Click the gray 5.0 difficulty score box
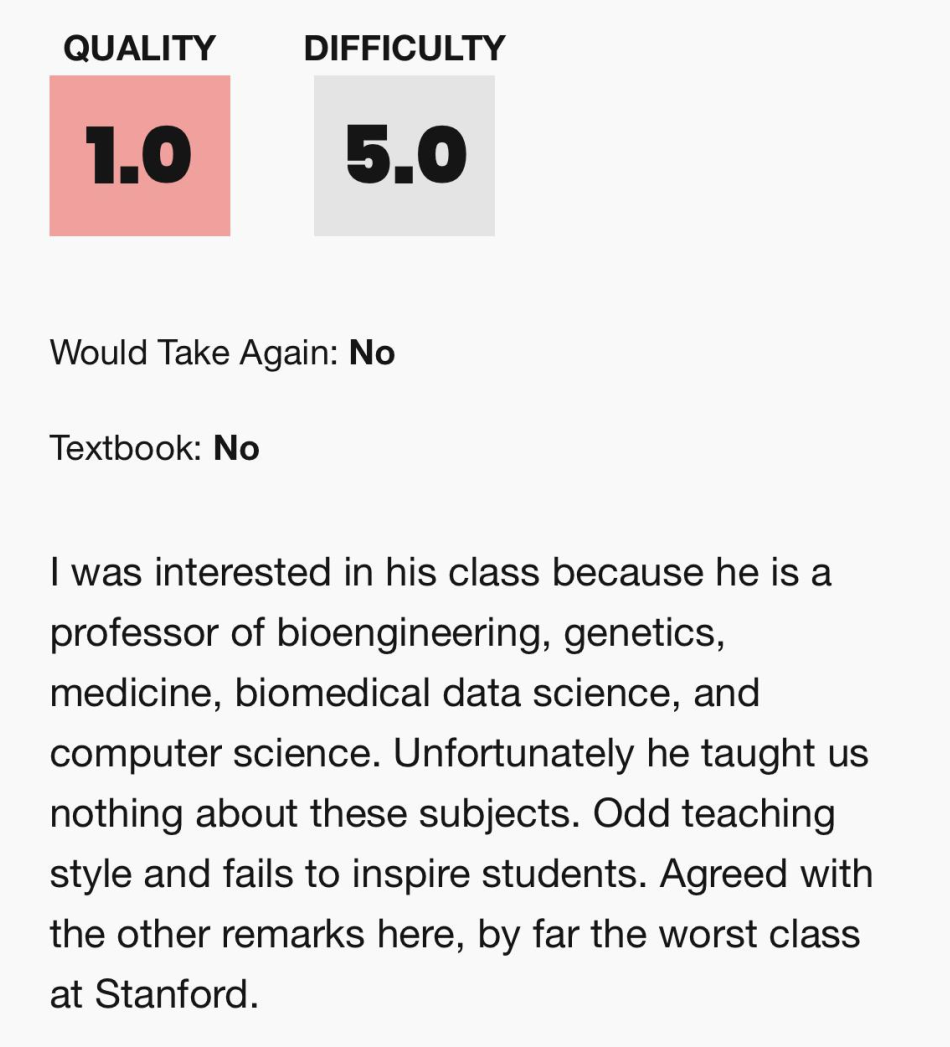 [404, 156]
